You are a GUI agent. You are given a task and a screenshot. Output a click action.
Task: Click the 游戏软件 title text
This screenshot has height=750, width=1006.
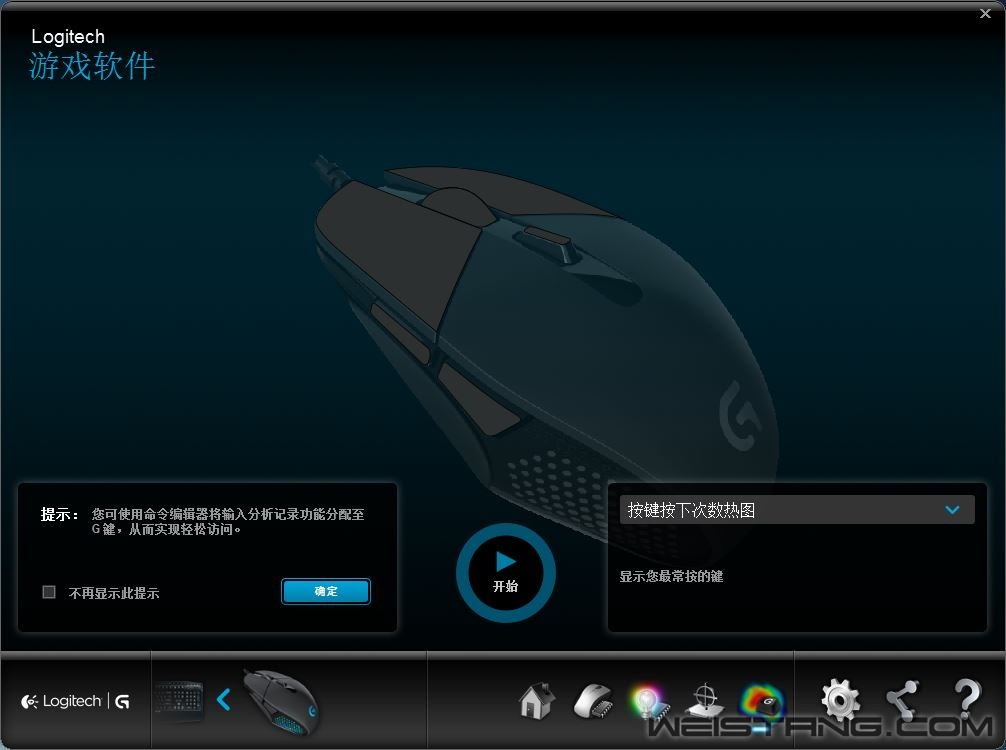pos(92,65)
